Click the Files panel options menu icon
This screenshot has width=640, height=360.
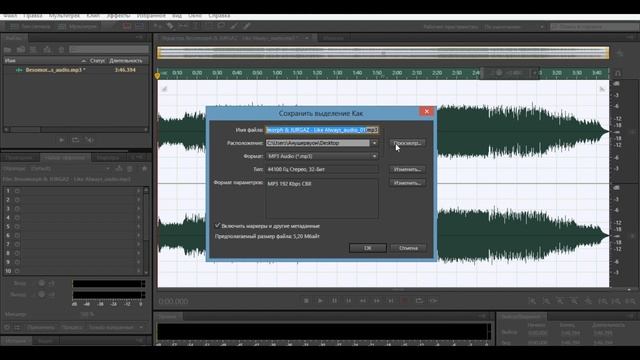coord(140,38)
